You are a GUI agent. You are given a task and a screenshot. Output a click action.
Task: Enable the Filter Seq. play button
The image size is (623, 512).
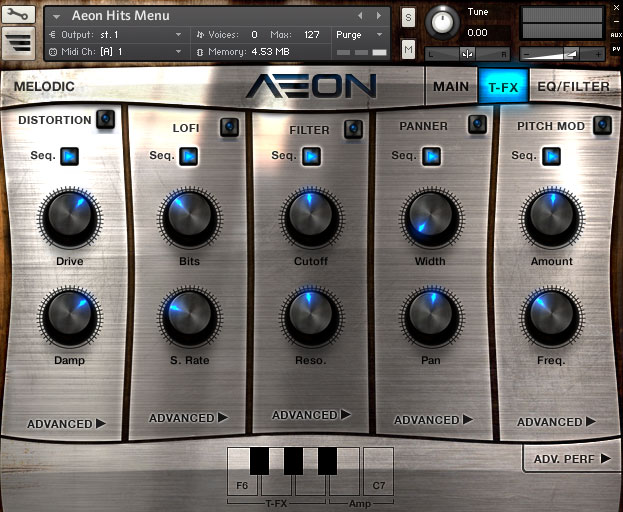pos(311,156)
